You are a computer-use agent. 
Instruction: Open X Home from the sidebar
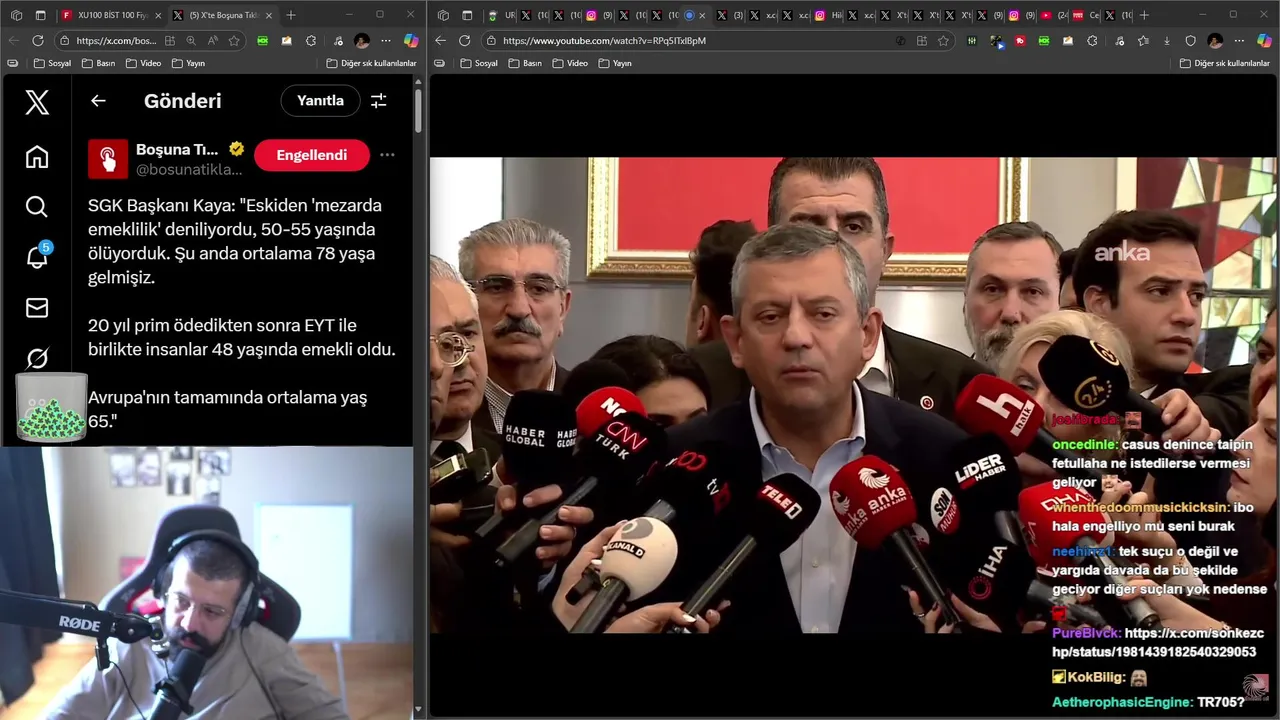tap(37, 156)
